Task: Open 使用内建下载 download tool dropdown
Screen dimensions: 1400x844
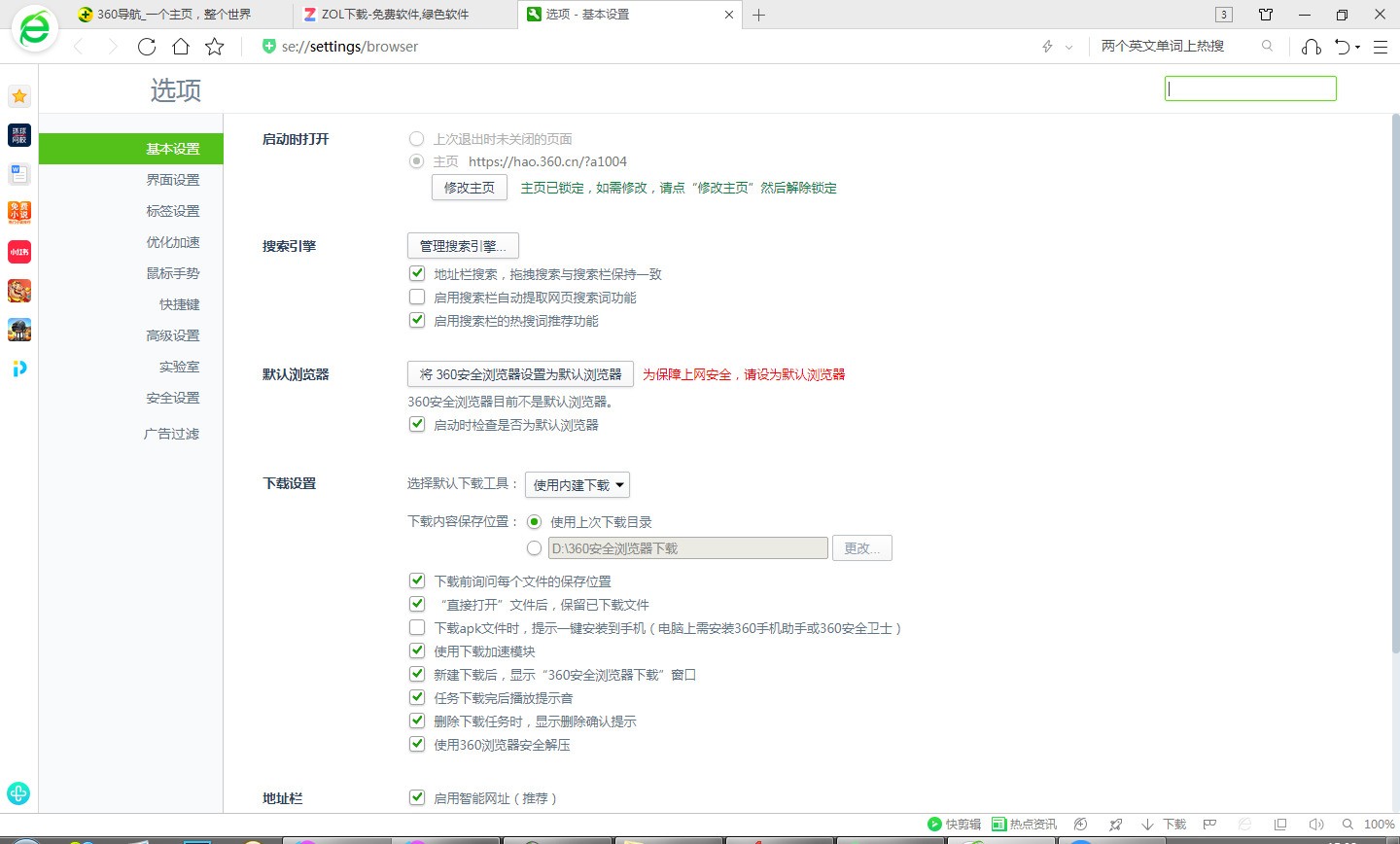Action: (x=577, y=485)
